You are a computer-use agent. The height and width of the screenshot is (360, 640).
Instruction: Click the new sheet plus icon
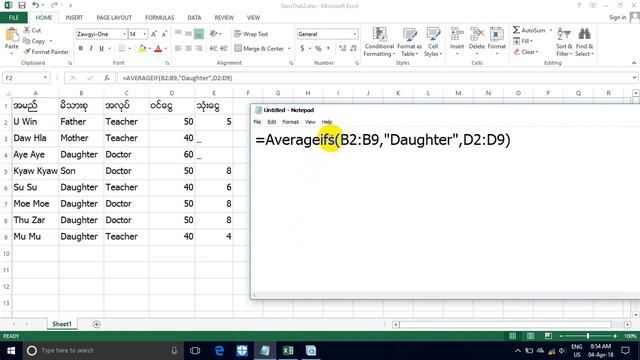click(96, 324)
